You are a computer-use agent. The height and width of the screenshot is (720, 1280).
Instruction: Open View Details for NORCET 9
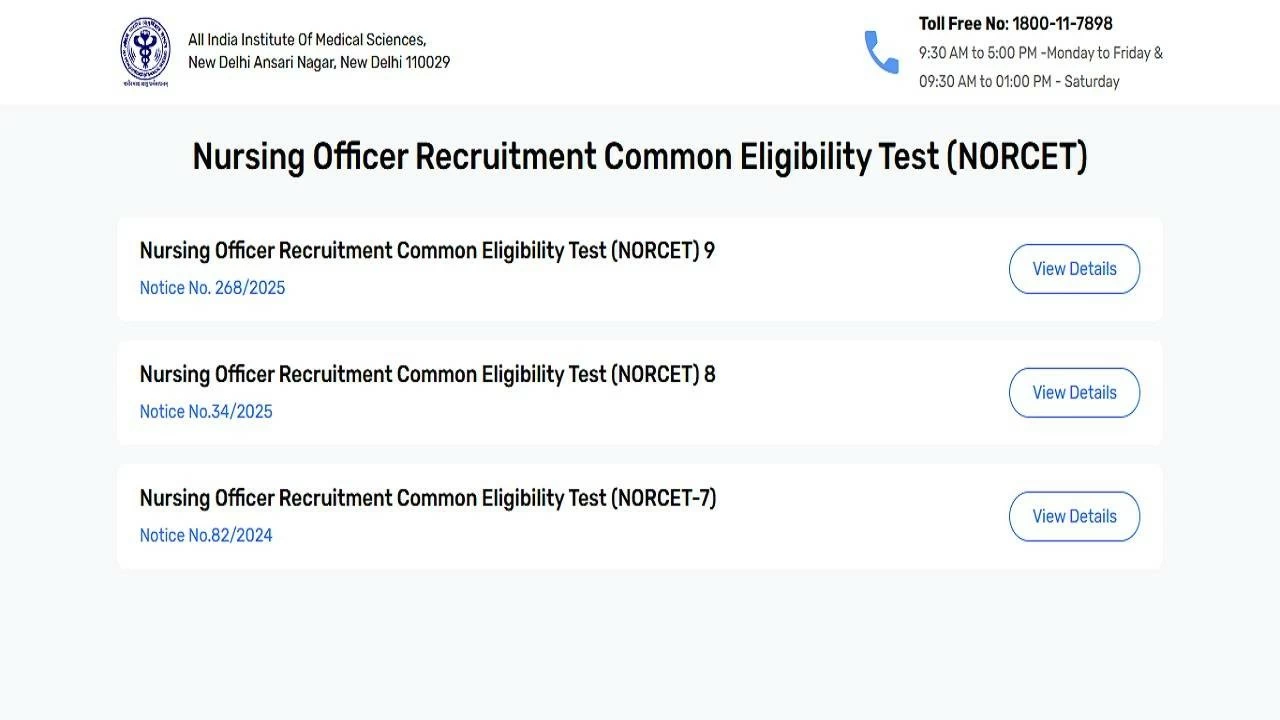[1074, 268]
